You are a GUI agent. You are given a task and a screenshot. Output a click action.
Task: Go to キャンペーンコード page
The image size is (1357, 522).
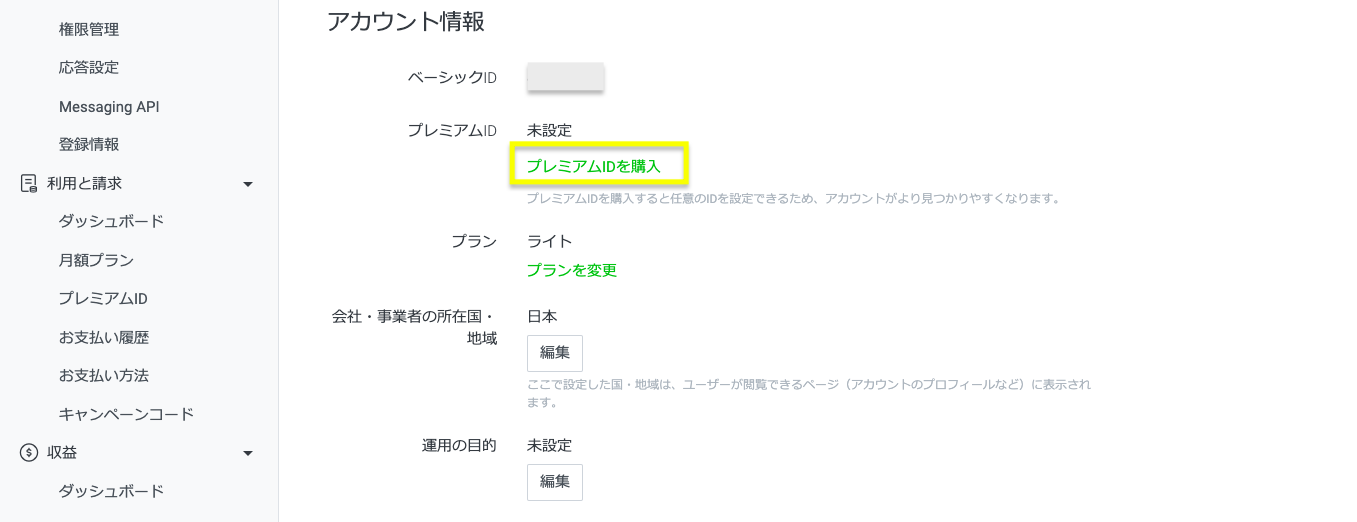126,414
